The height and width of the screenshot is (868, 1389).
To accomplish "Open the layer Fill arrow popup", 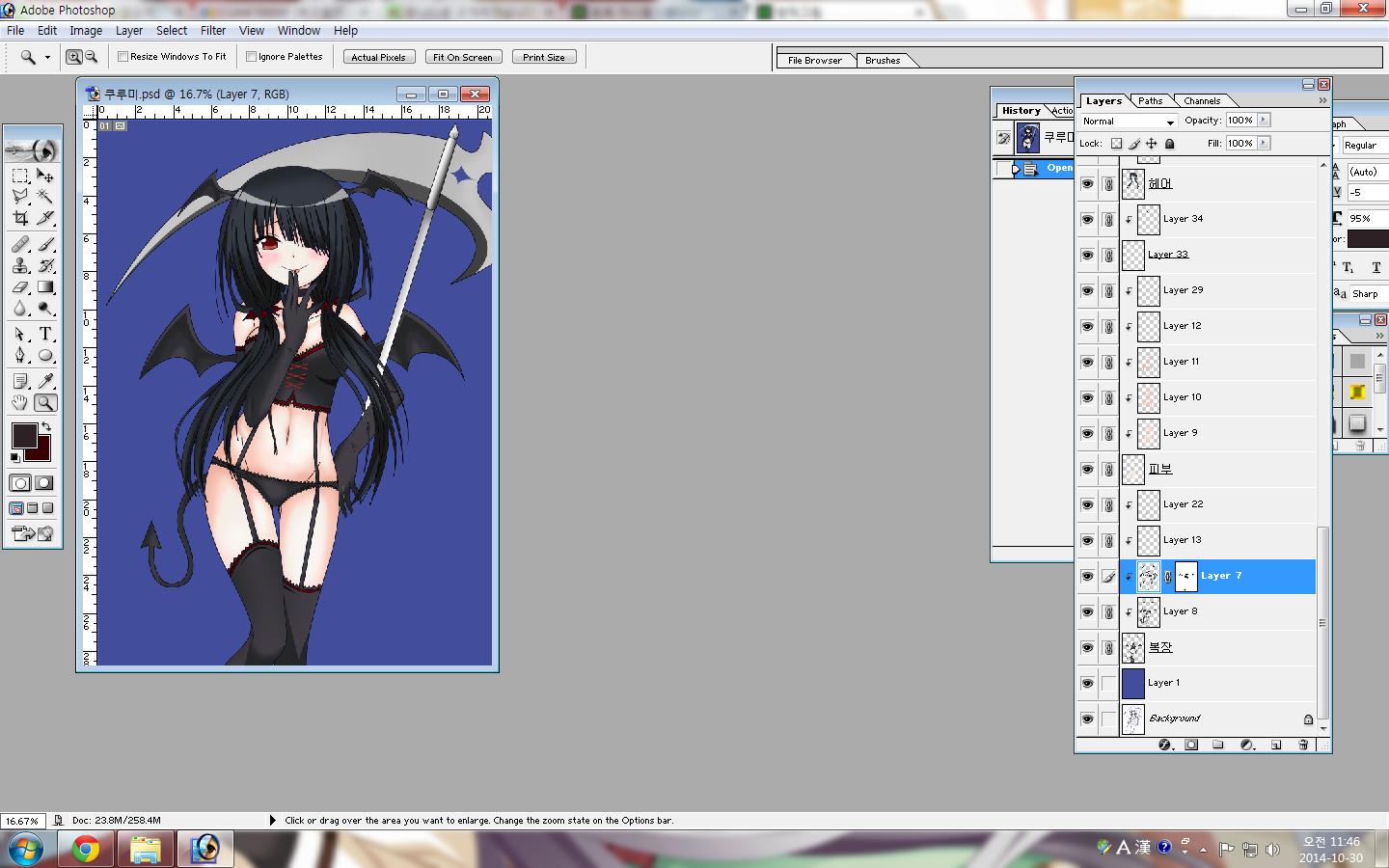I will click(1264, 144).
